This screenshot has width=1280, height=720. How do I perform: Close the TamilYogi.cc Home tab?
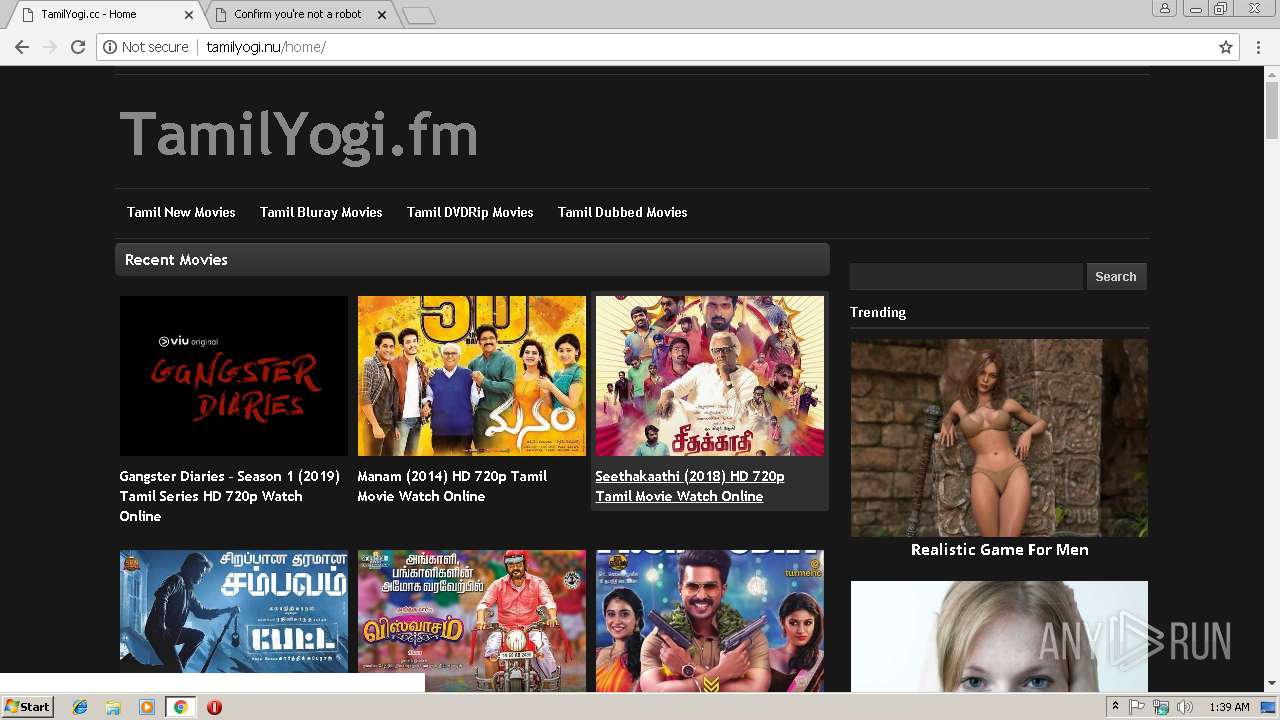coord(189,14)
